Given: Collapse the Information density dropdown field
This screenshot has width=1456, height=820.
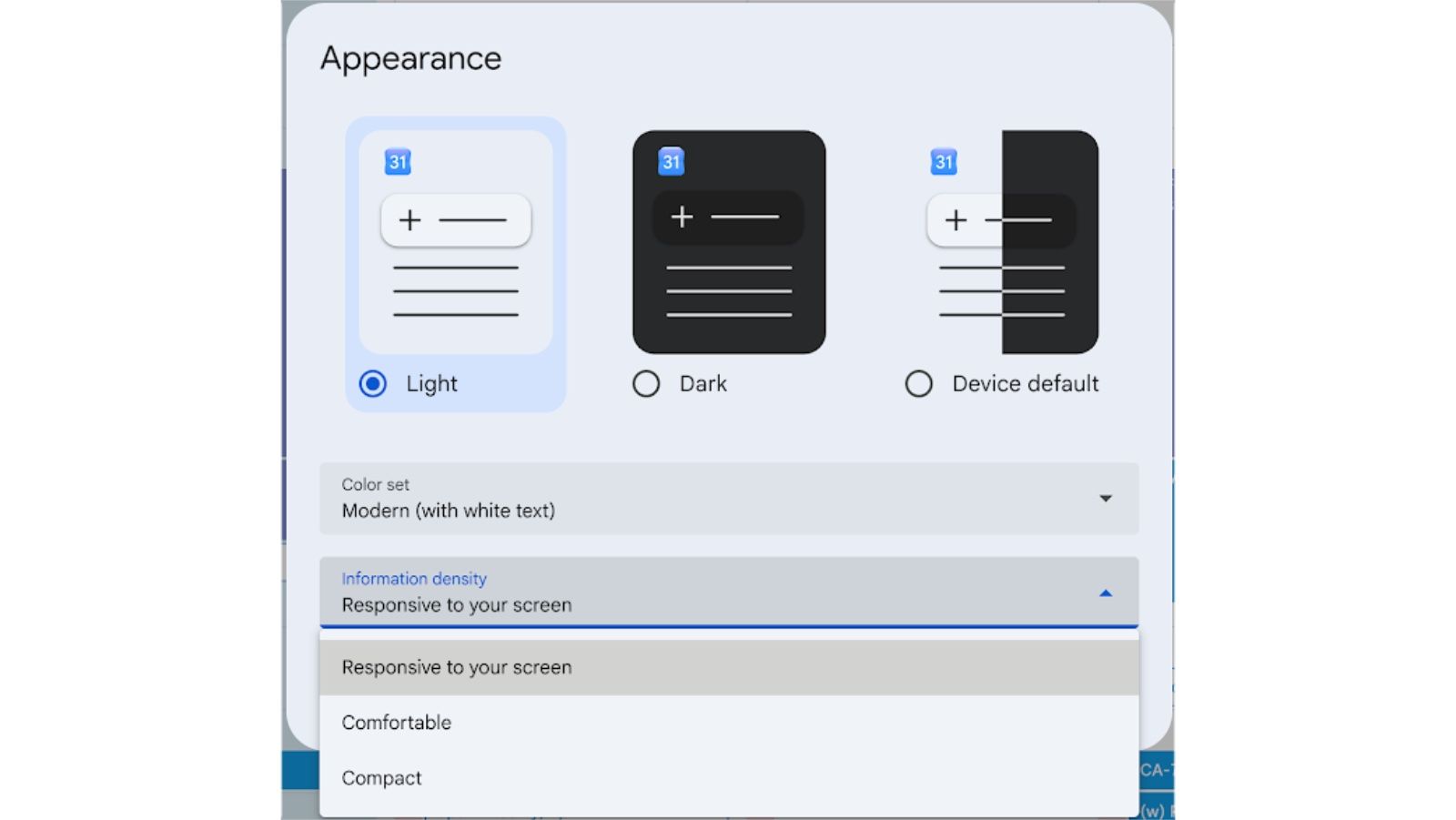Looking at the screenshot, I should pyautogui.click(x=729, y=592).
